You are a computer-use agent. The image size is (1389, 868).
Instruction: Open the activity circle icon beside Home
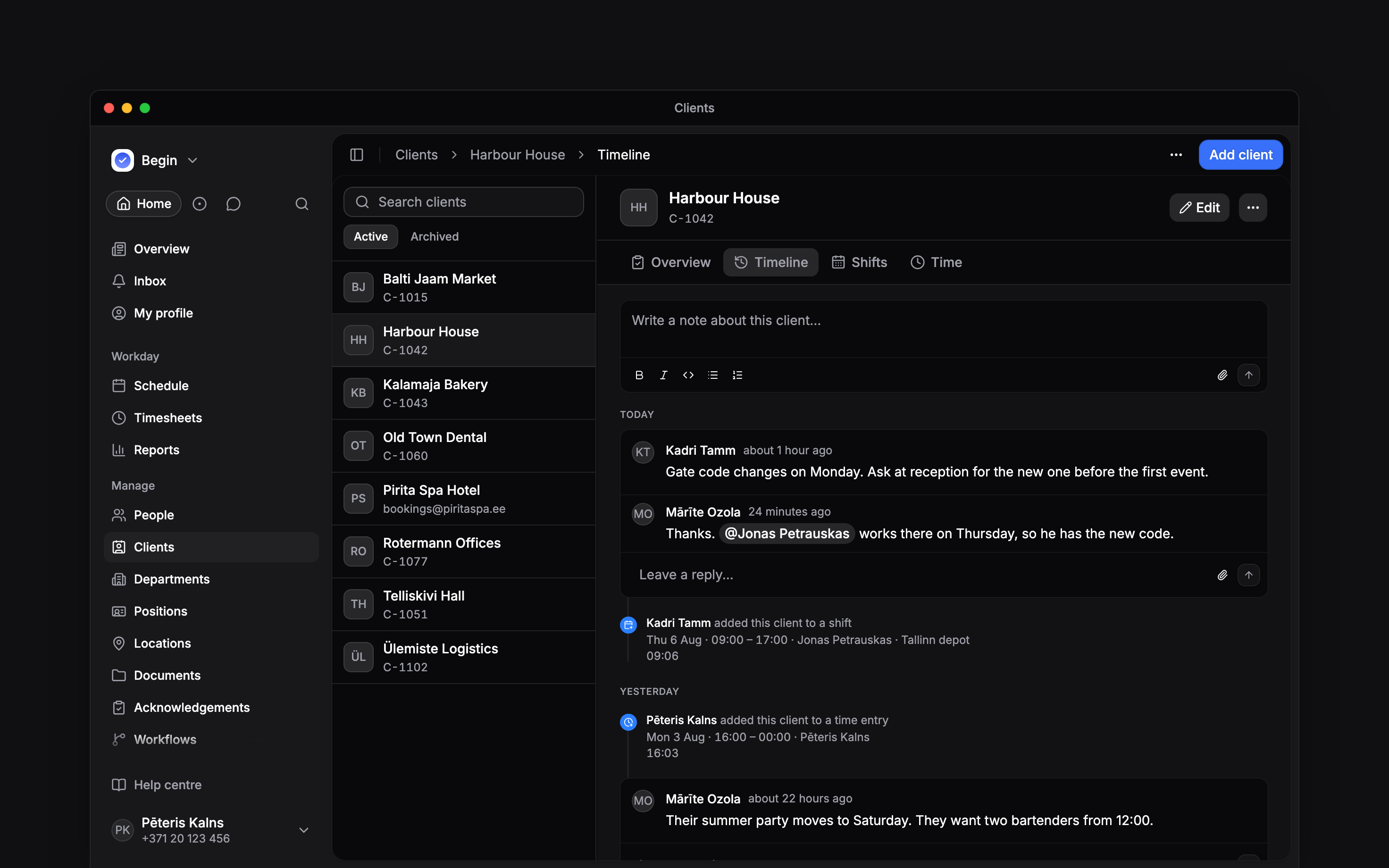pyautogui.click(x=199, y=204)
